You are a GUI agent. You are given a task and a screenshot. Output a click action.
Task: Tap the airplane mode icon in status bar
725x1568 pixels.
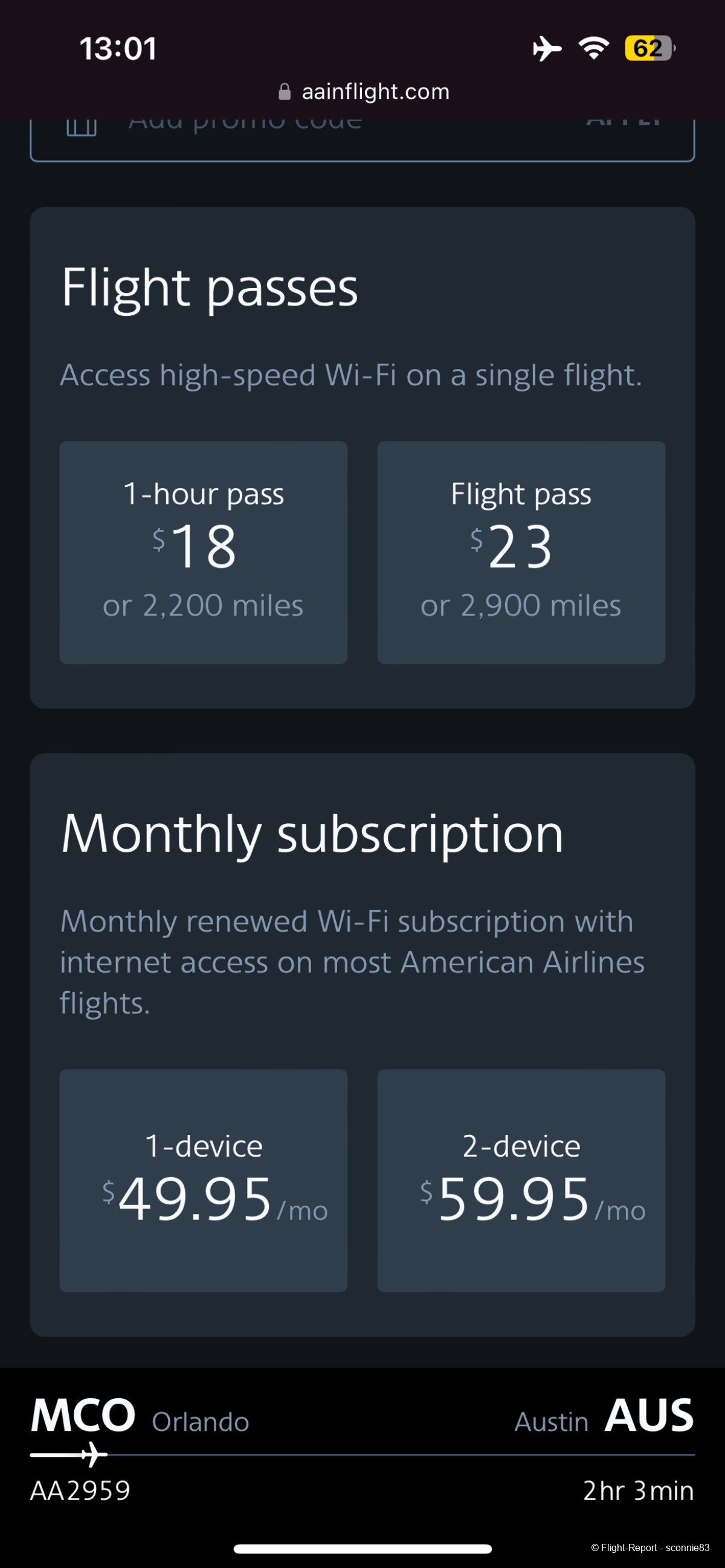point(547,48)
